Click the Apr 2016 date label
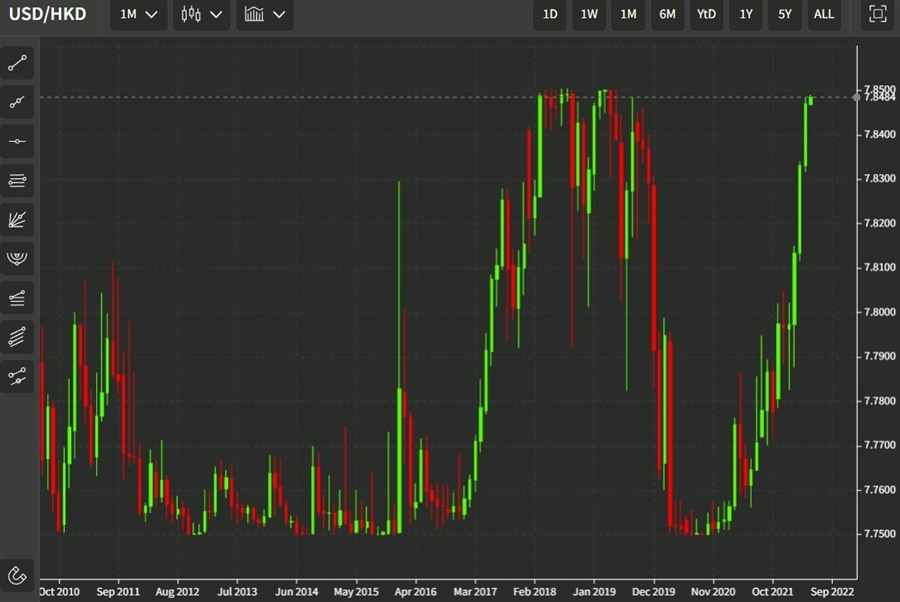900x602 pixels. 416,592
